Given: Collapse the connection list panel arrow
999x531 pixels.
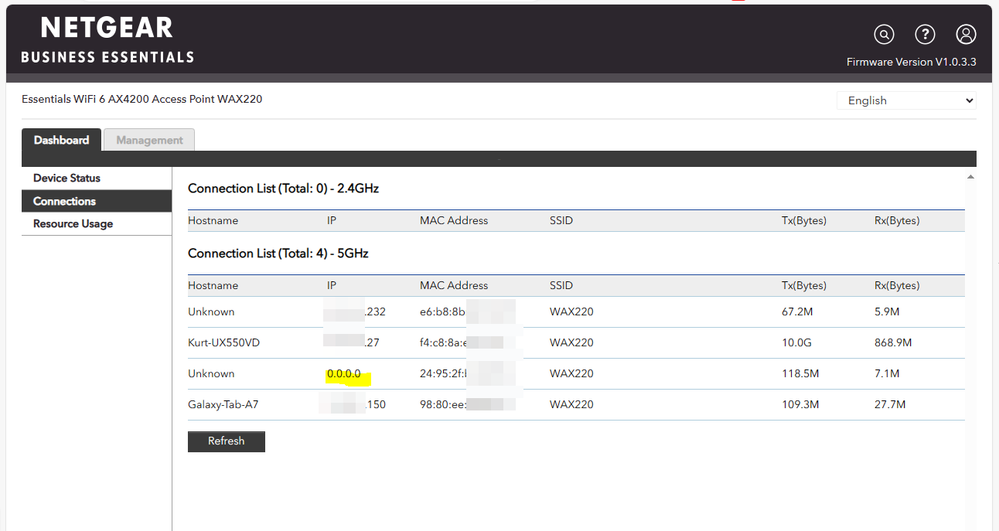Looking at the screenshot, I should [x=969, y=177].
